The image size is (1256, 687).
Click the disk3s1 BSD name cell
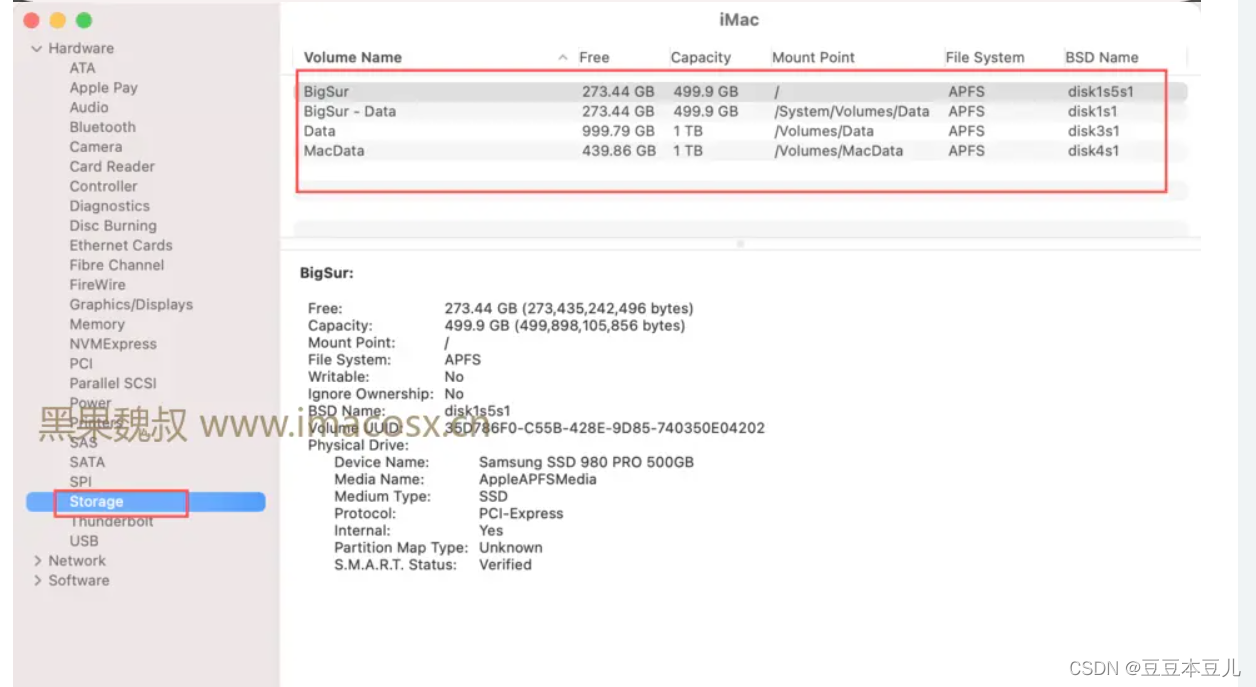[1093, 131]
